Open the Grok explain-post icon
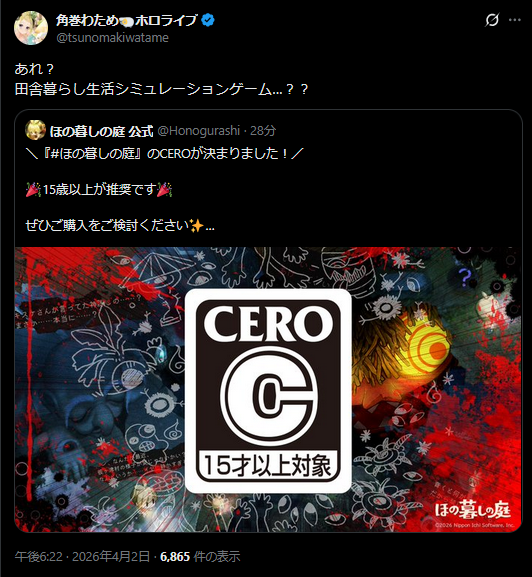The height and width of the screenshot is (577, 532). coord(492,20)
